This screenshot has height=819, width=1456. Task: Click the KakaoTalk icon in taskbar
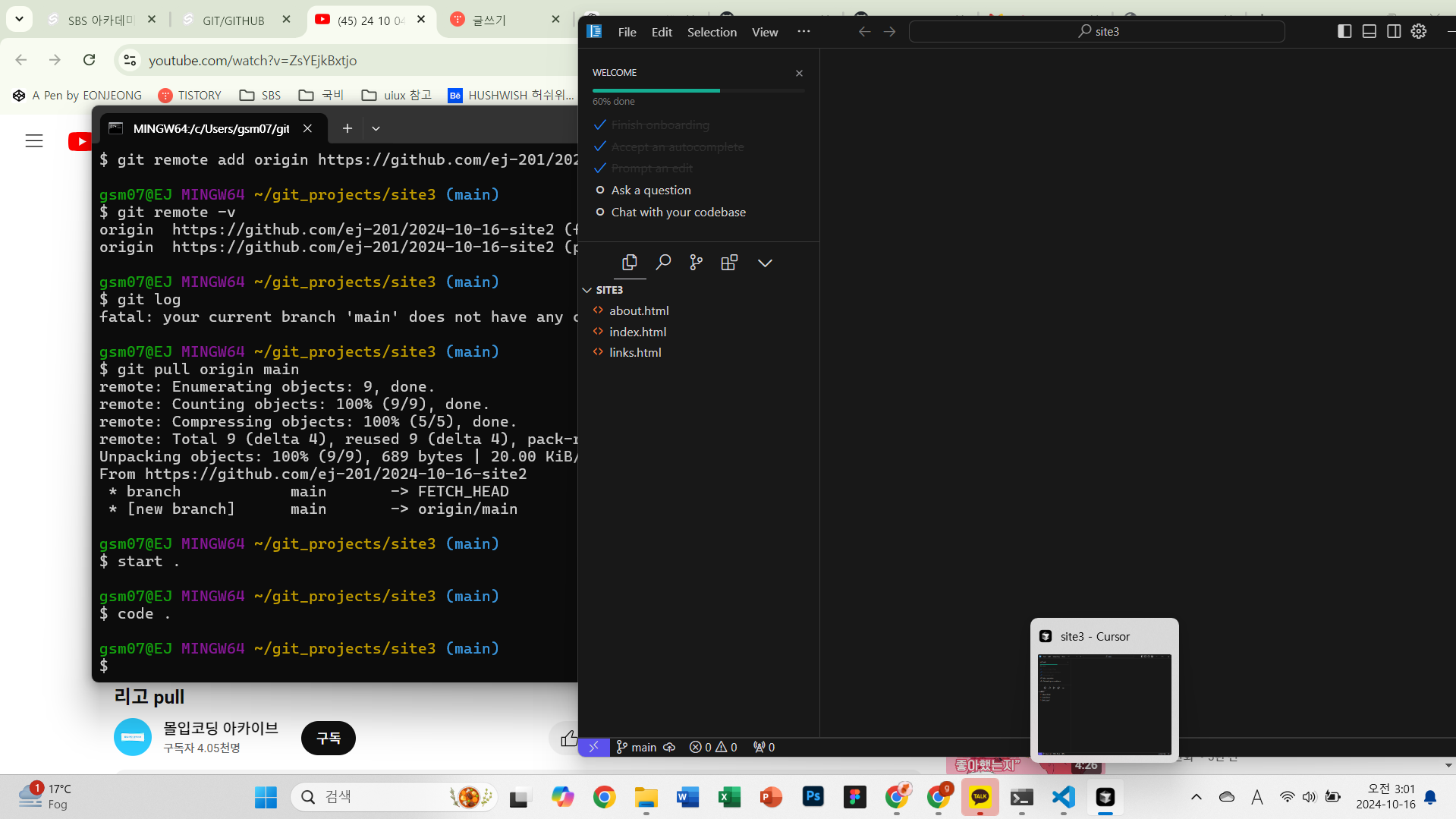click(x=980, y=797)
